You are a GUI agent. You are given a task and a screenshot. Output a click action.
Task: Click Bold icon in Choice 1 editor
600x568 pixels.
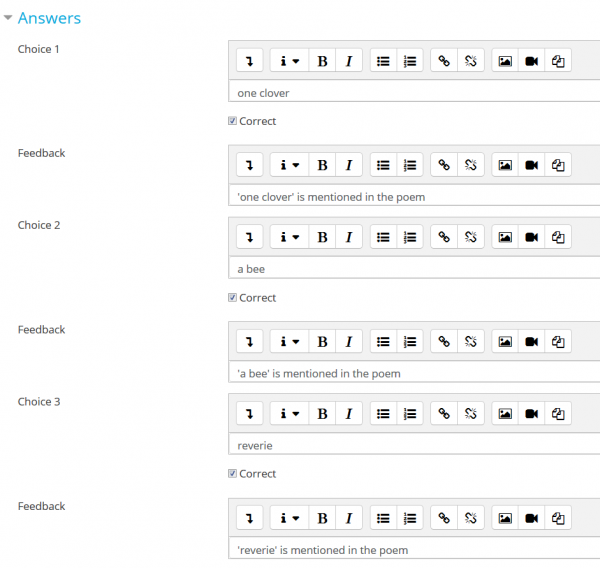coord(322,61)
